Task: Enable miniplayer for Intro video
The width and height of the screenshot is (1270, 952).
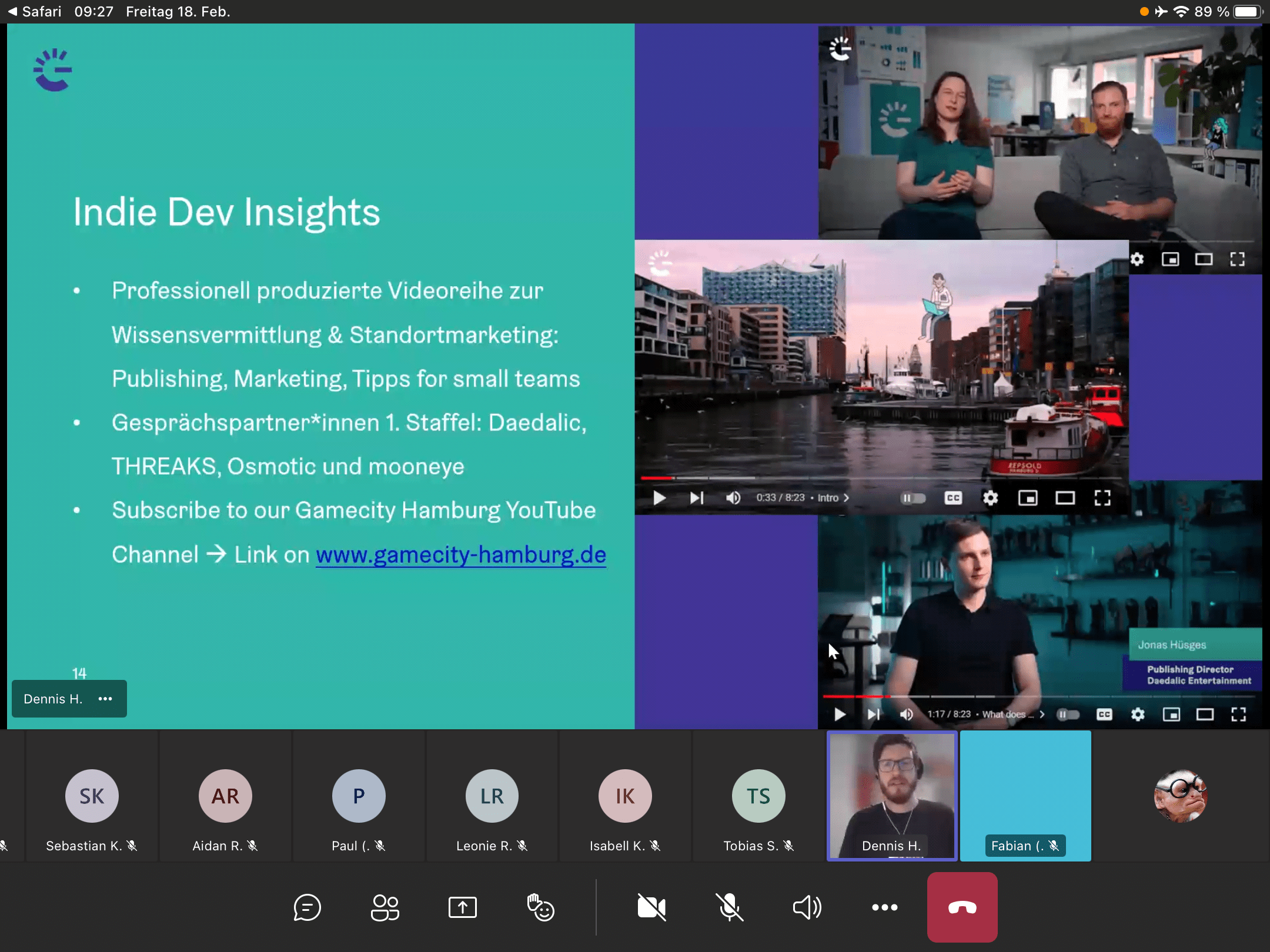Action: tap(1028, 498)
